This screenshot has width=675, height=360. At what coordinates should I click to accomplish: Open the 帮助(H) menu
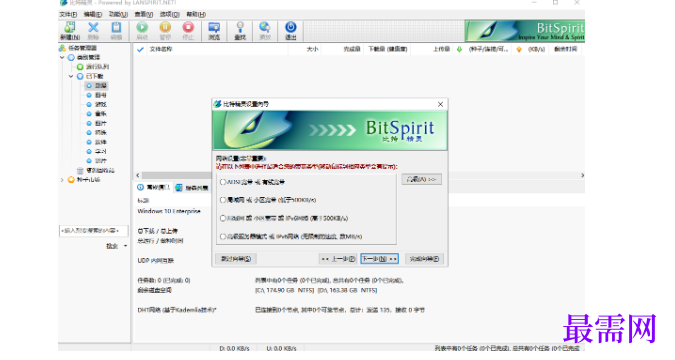click(196, 14)
